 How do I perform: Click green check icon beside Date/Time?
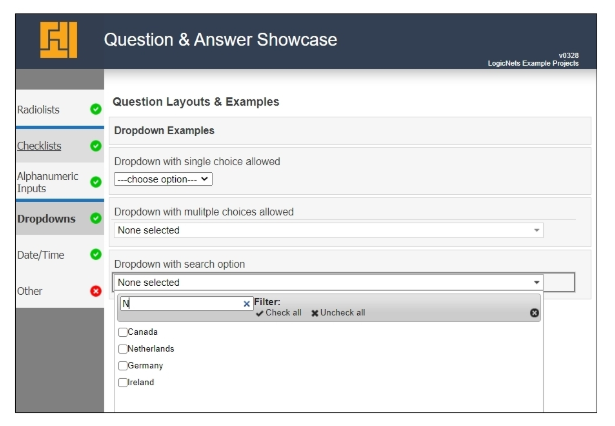tap(96, 255)
